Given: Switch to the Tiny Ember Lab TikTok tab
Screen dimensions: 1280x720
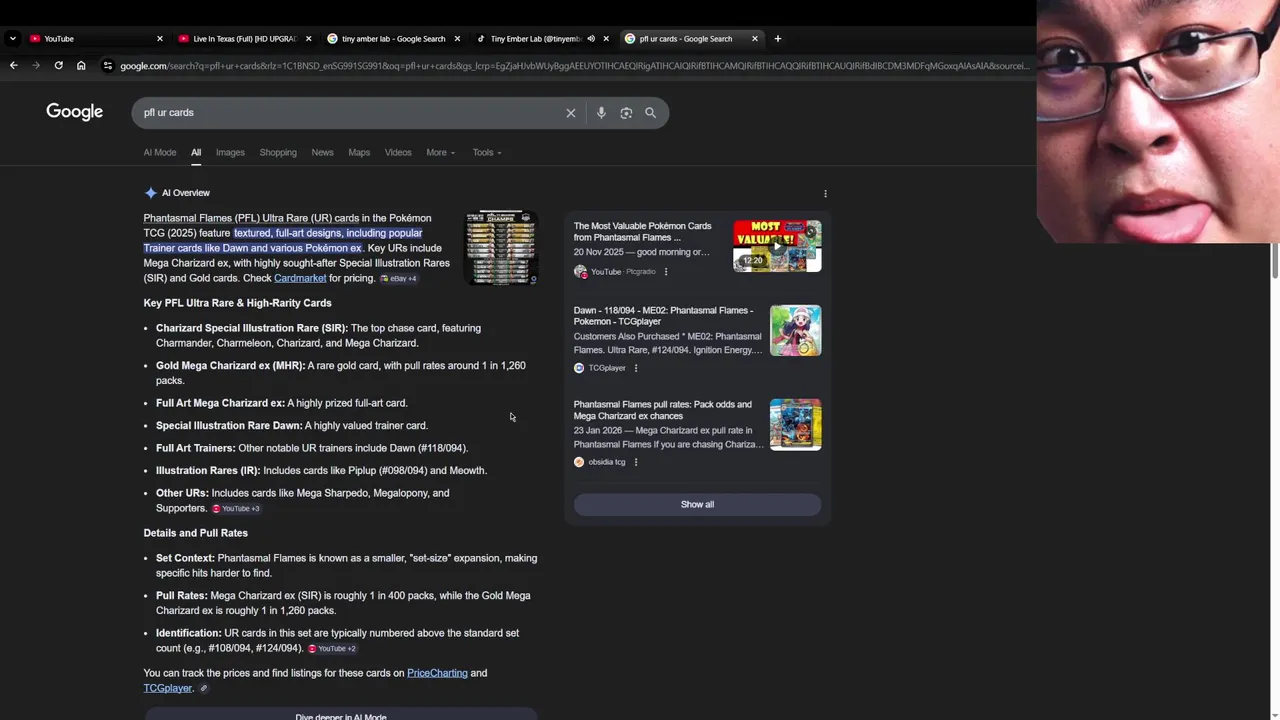Looking at the screenshot, I should [x=535, y=39].
